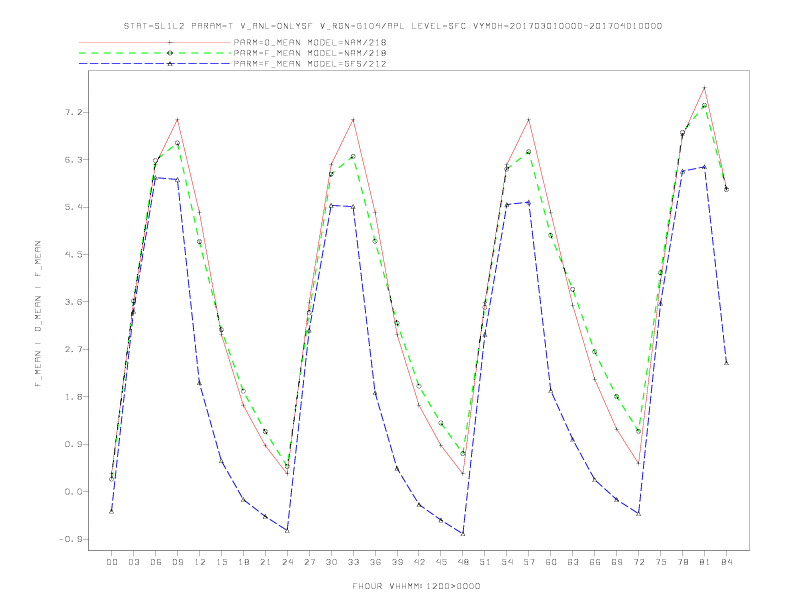Click the x-axis tick label 03

point(133,562)
